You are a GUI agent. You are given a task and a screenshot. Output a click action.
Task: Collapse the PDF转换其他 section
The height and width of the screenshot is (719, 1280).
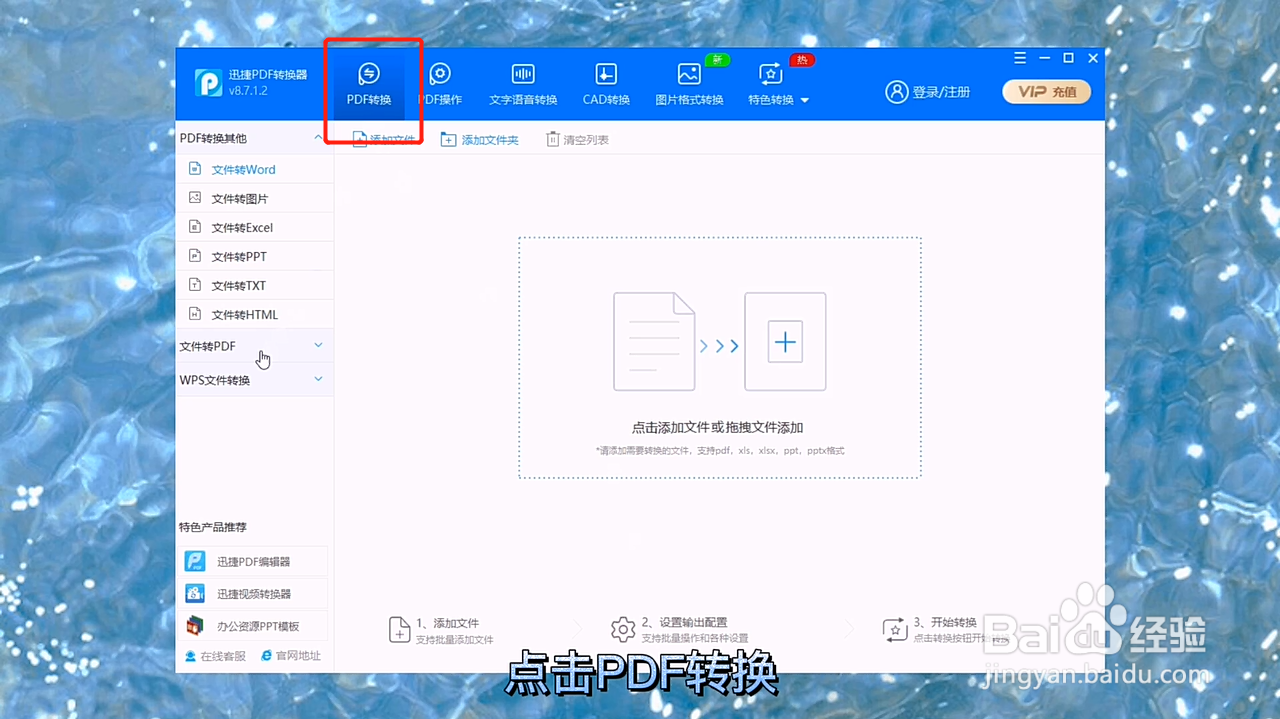coord(318,137)
